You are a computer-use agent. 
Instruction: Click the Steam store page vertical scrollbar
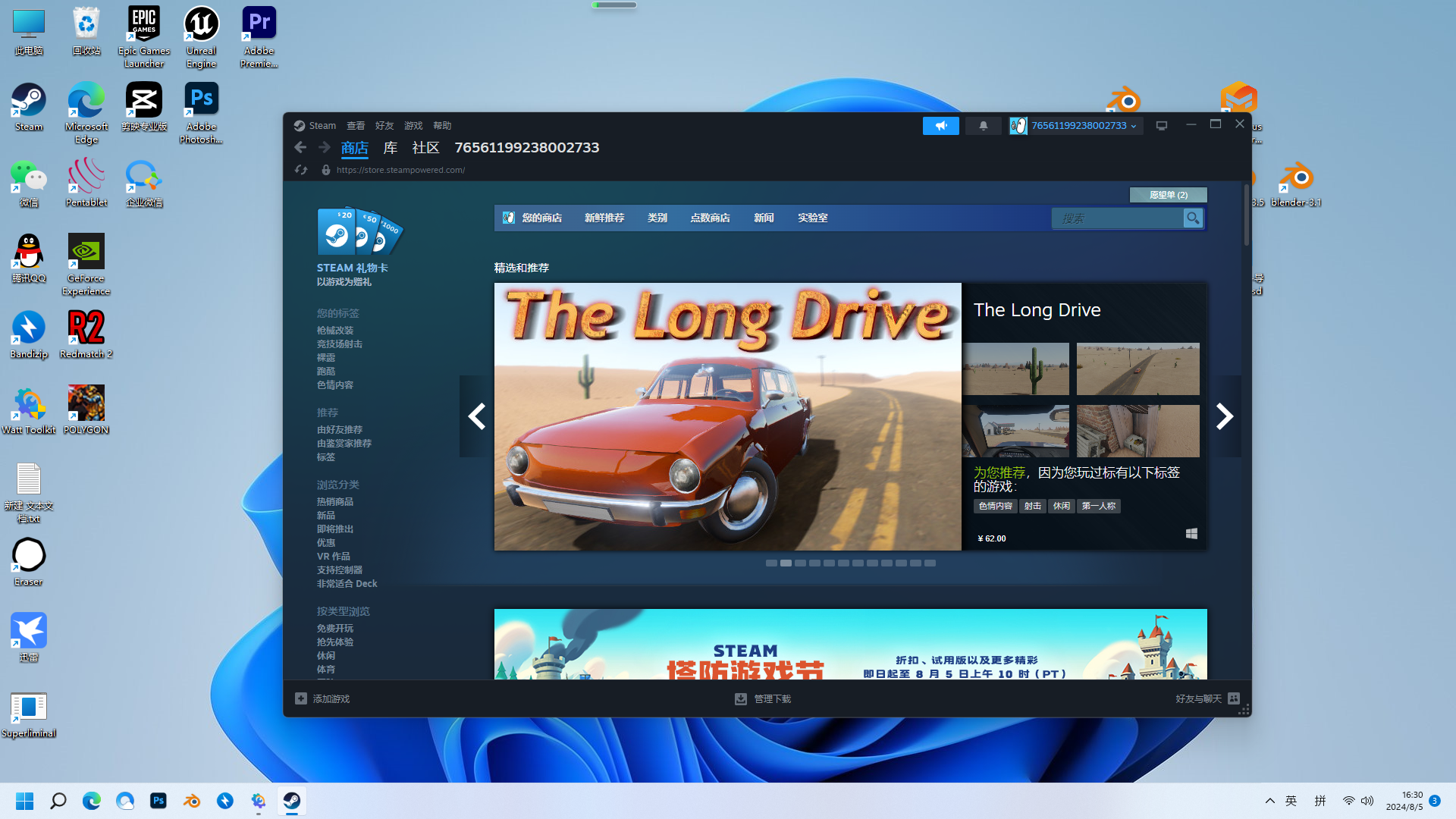(x=1246, y=215)
